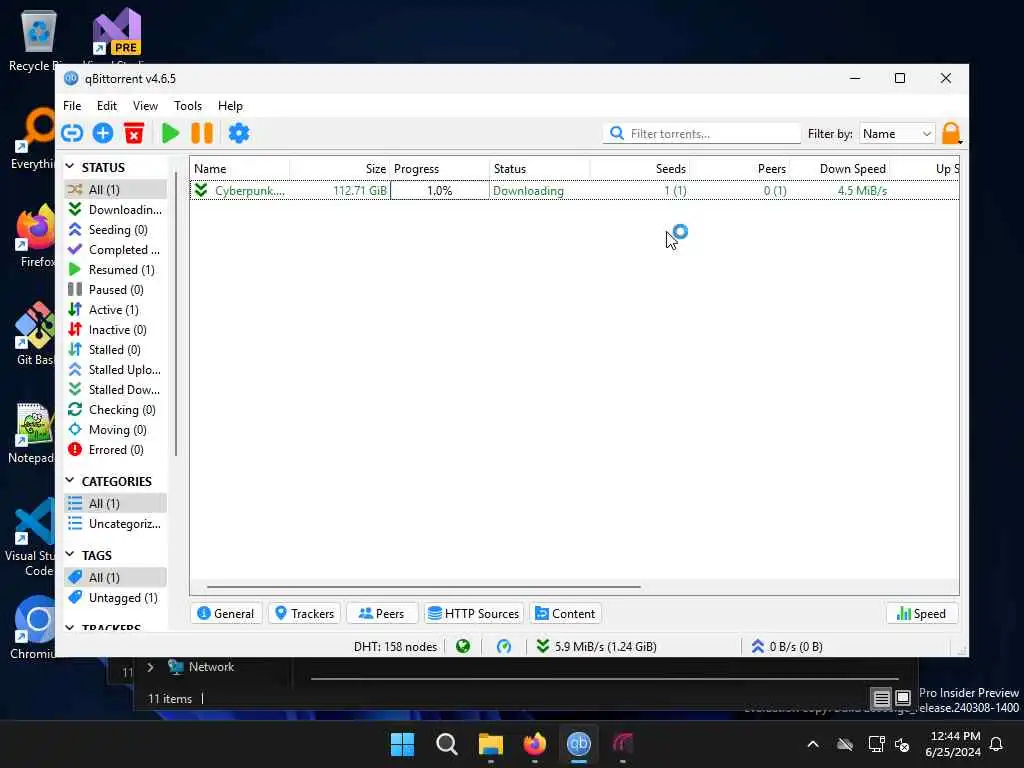This screenshot has width=1024, height=768.
Task: Collapse the TAGS section
Action: point(70,554)
